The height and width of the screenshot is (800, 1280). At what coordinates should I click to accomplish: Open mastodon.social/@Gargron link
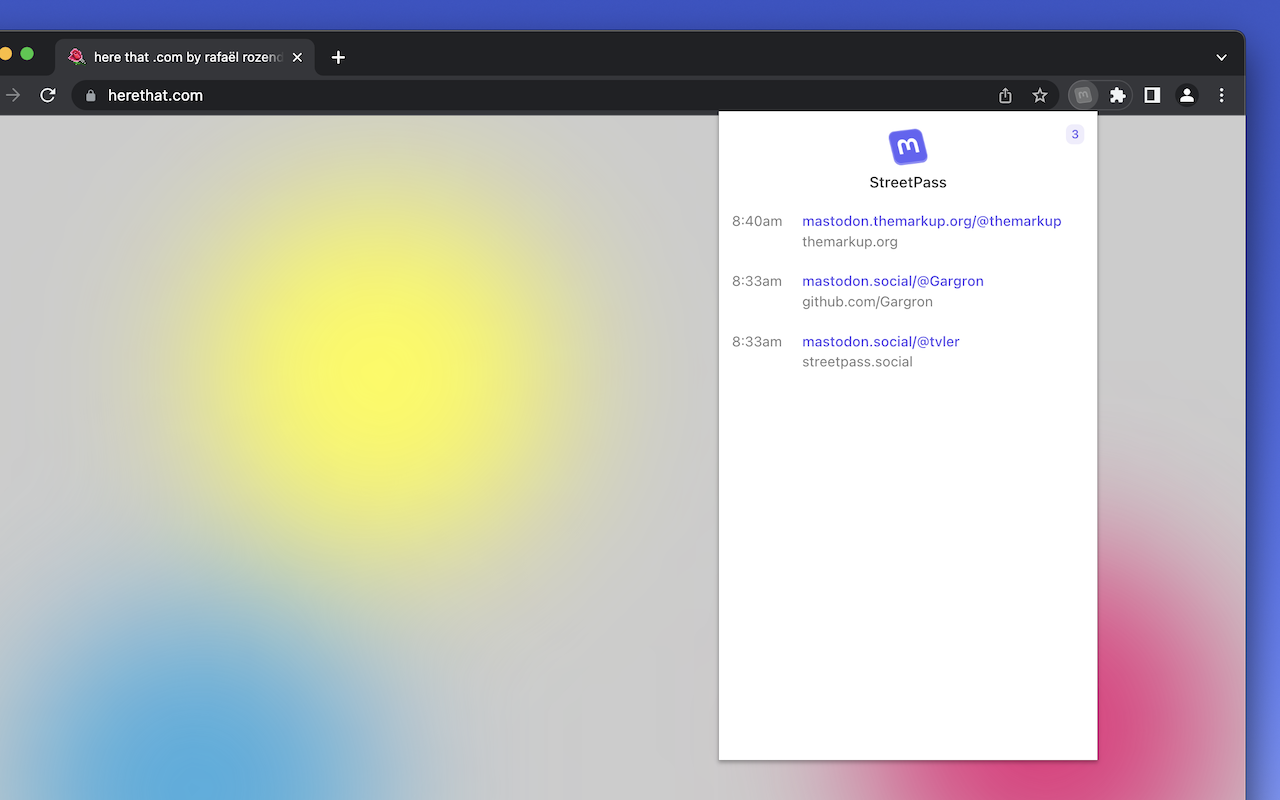point(893,281)
